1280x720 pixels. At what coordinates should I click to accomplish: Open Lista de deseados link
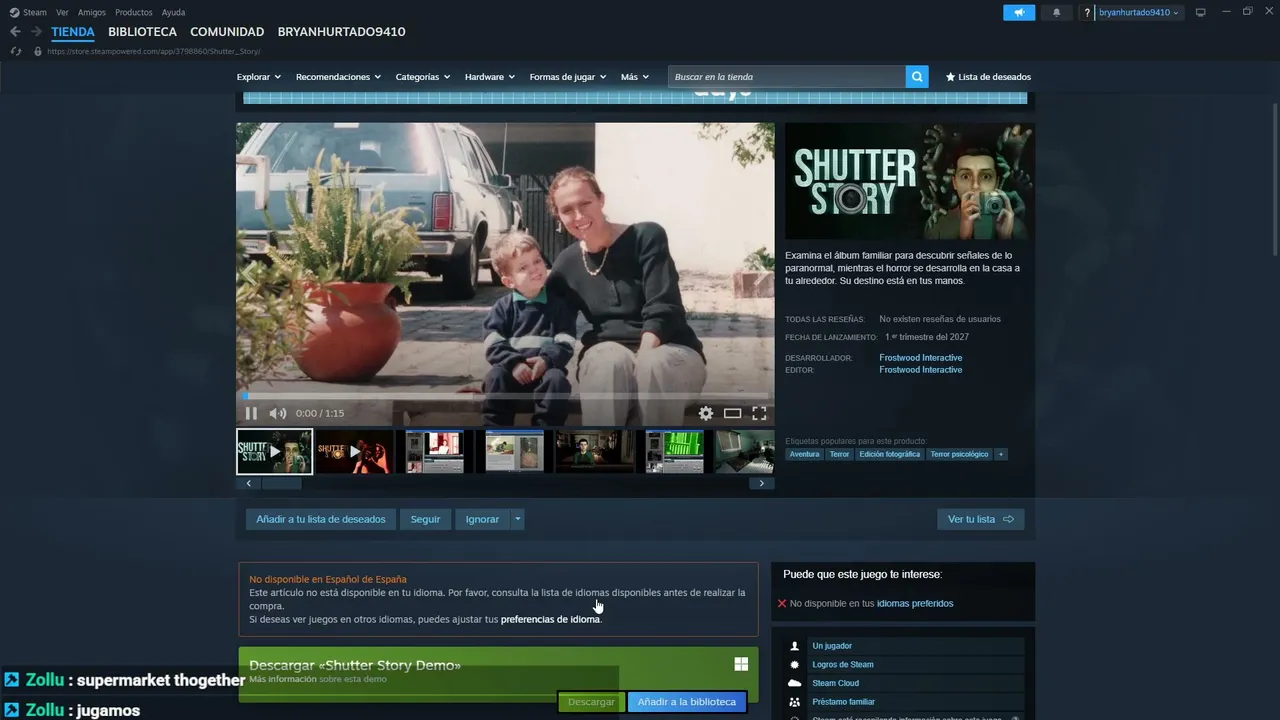(988, 77)
